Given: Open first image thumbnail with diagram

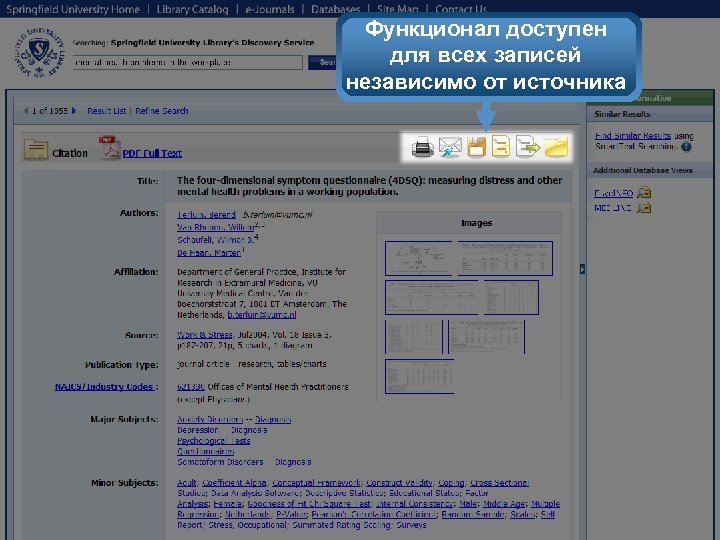Looking at the screenshot, I should 418,258.
